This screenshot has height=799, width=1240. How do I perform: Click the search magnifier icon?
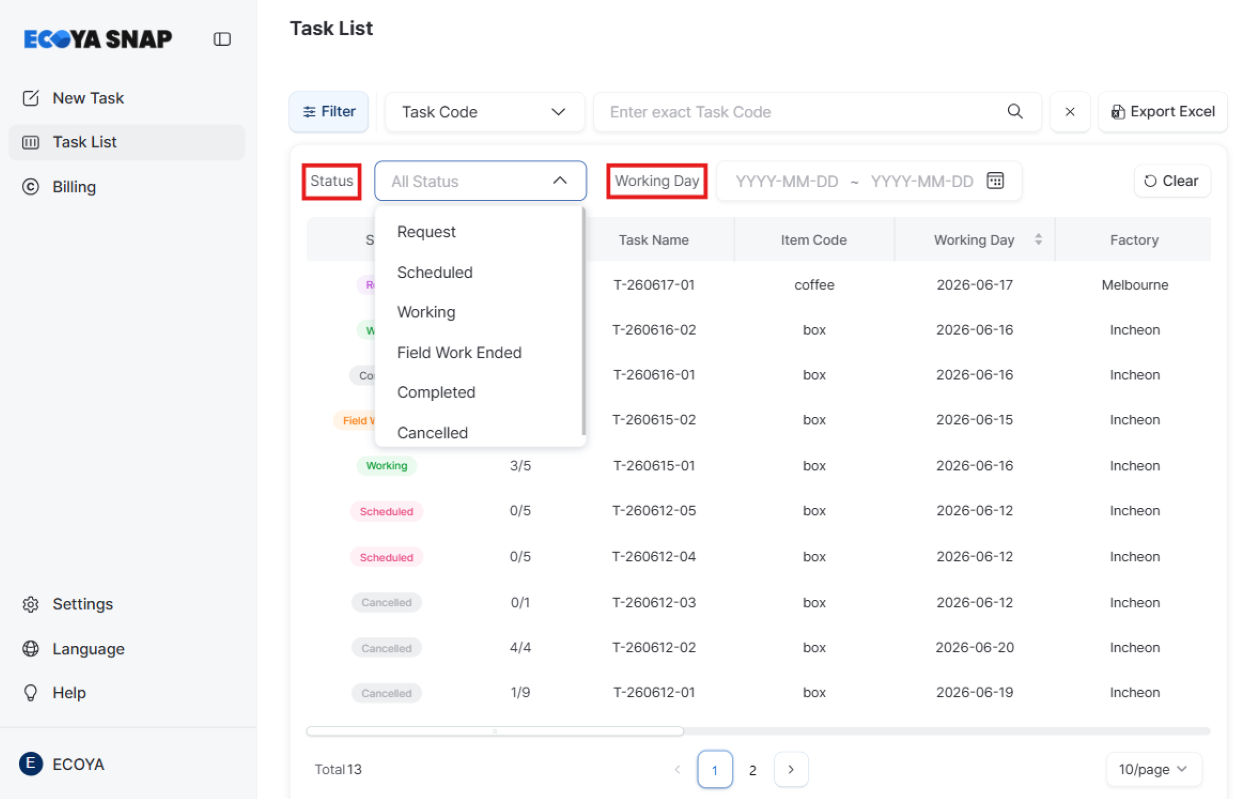coord(1015,112)
